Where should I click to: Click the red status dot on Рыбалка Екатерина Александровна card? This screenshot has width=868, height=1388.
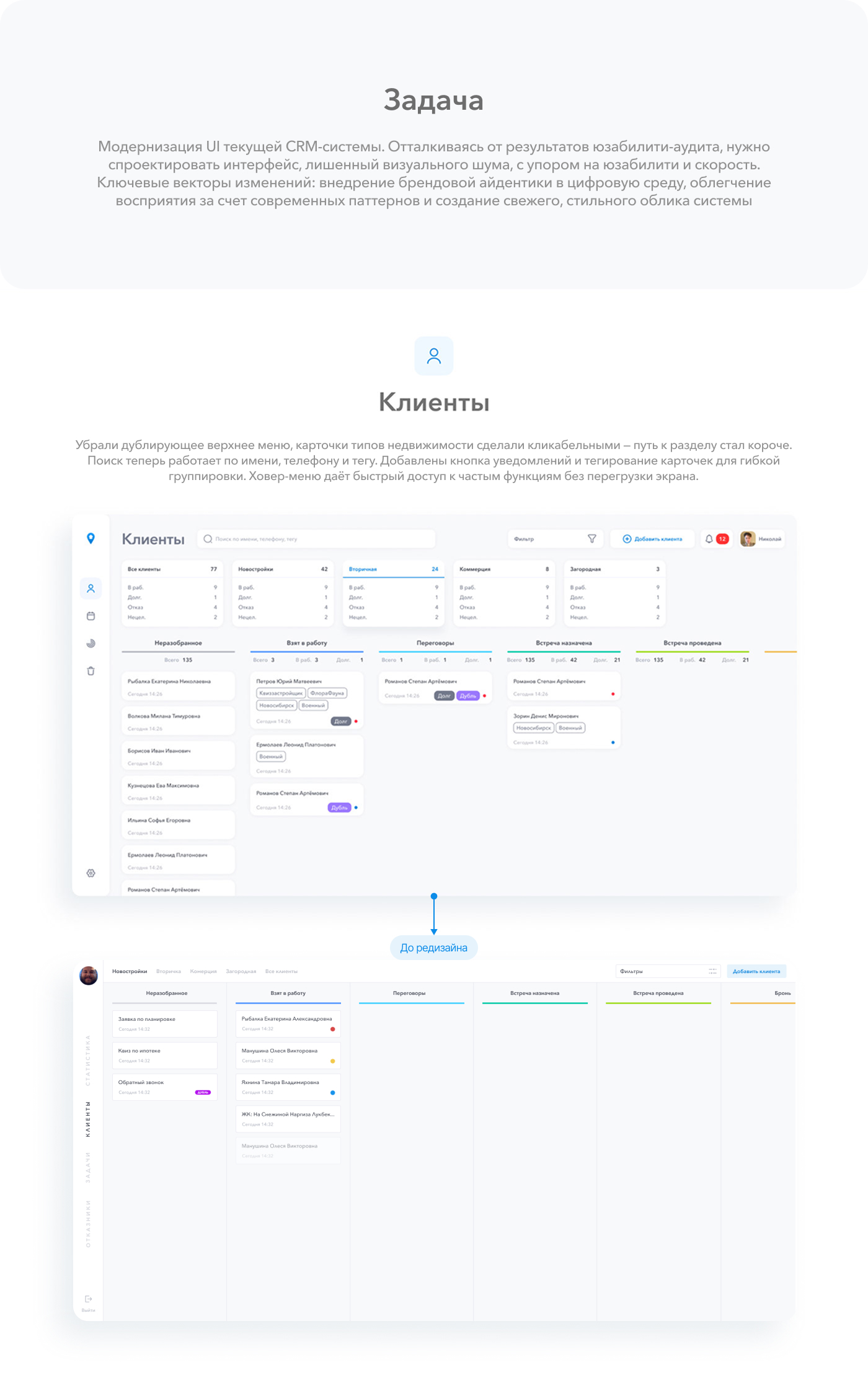[333, 1029]
